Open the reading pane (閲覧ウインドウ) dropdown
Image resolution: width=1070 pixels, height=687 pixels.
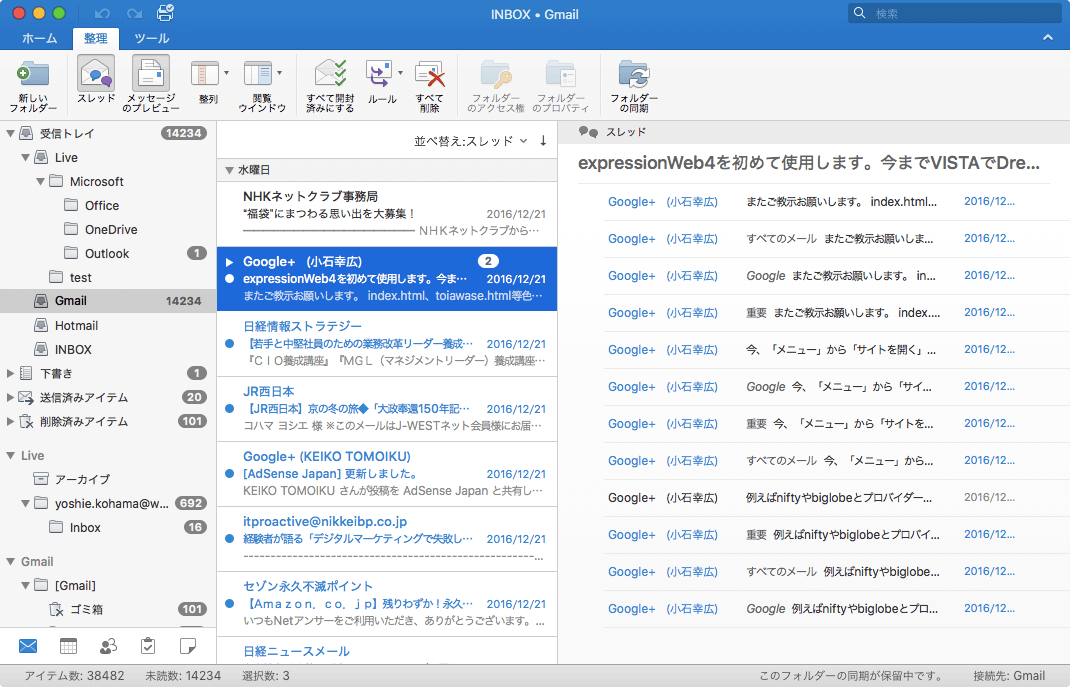tap(279, 73)
